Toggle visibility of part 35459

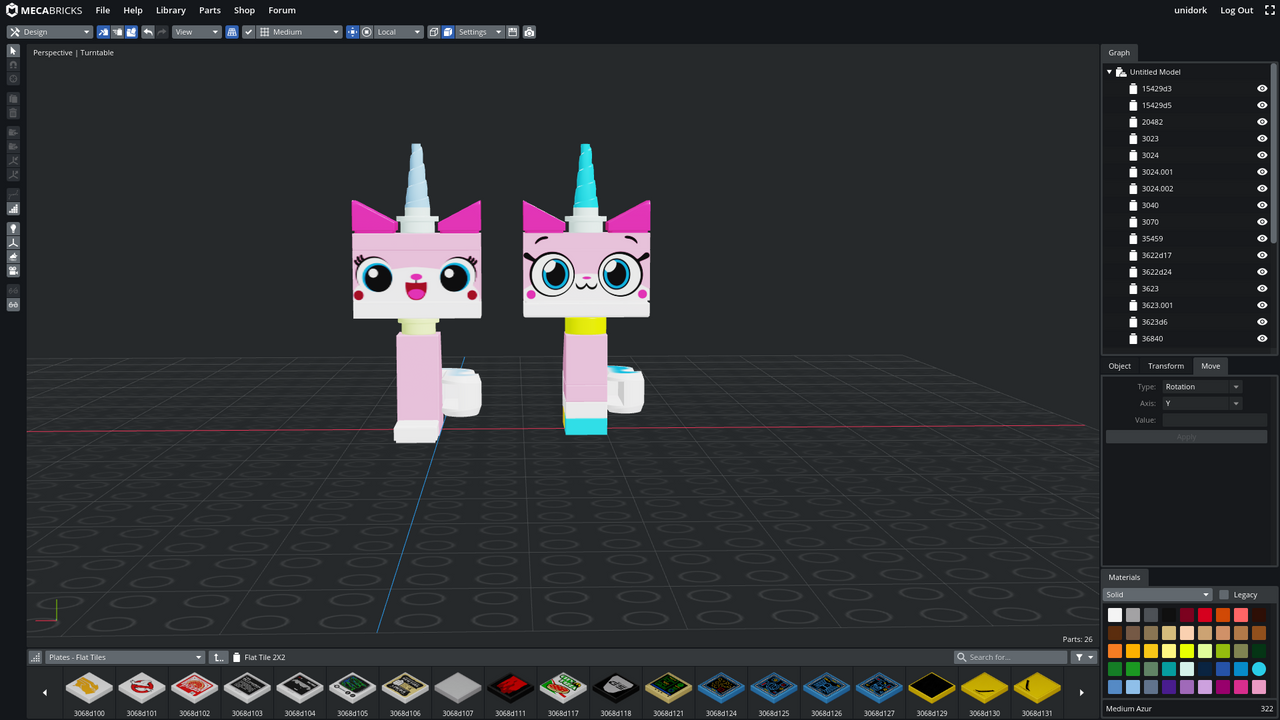pos(1262,239)
